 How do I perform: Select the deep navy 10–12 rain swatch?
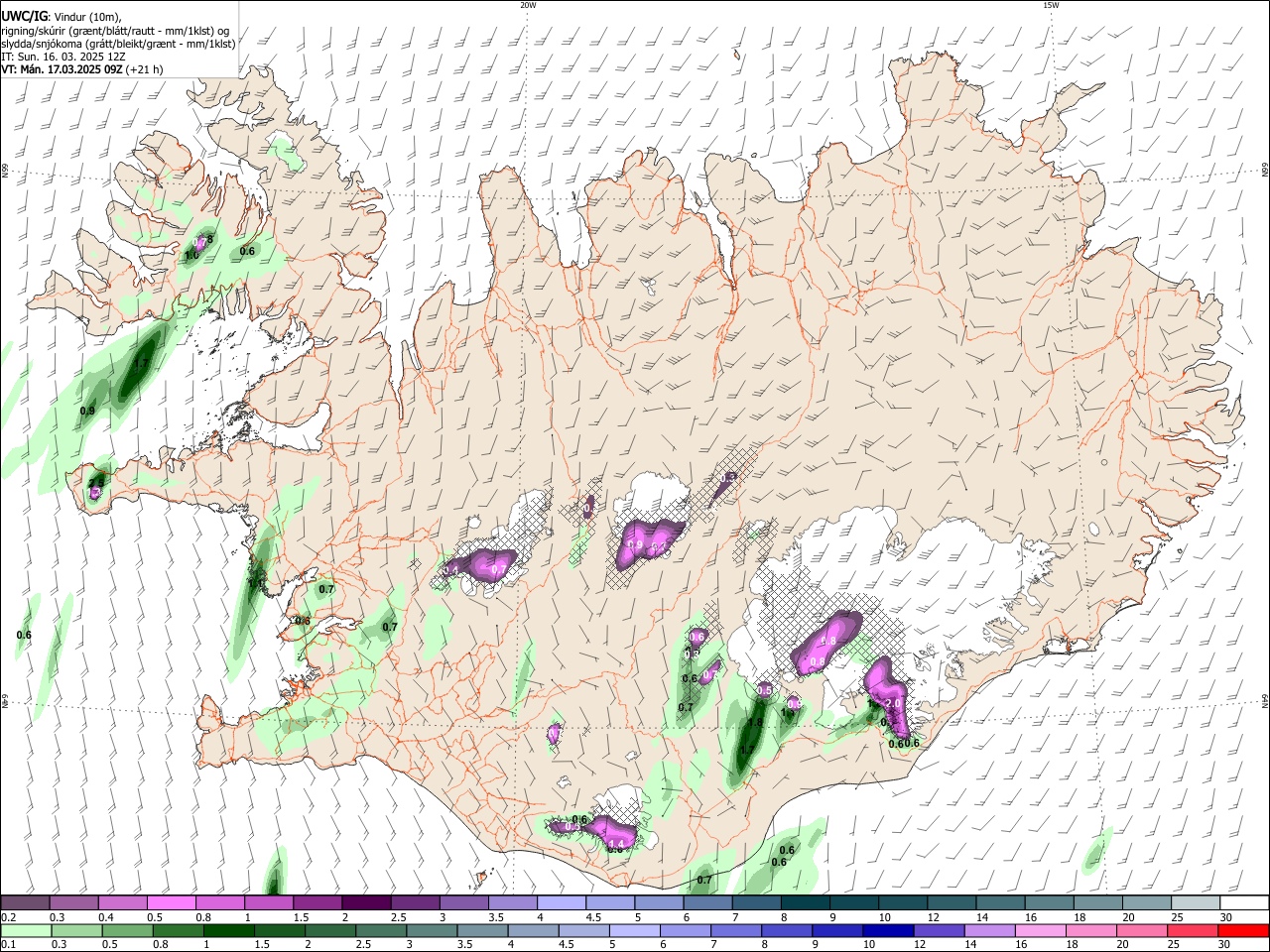(x=886, y=931)
